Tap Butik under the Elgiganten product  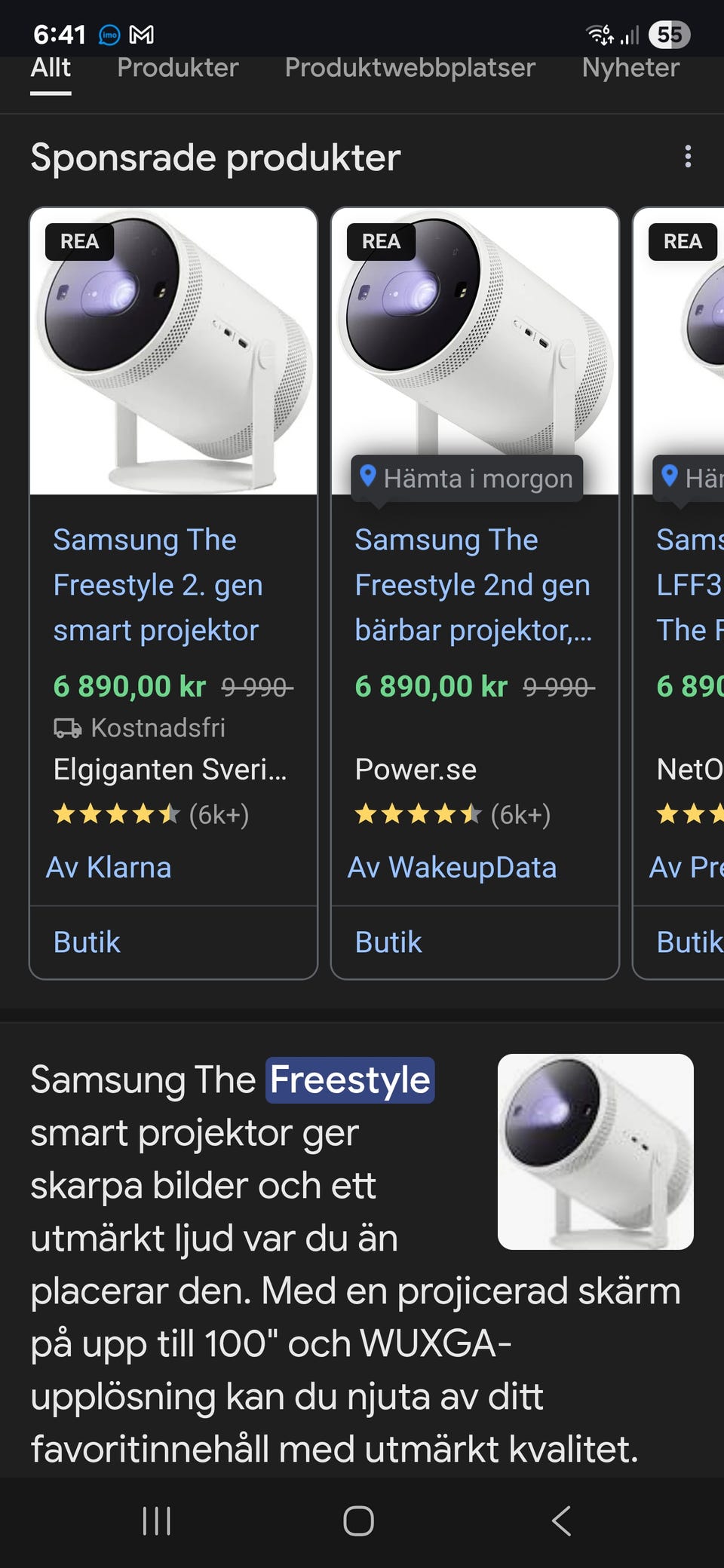click(87, 942)
